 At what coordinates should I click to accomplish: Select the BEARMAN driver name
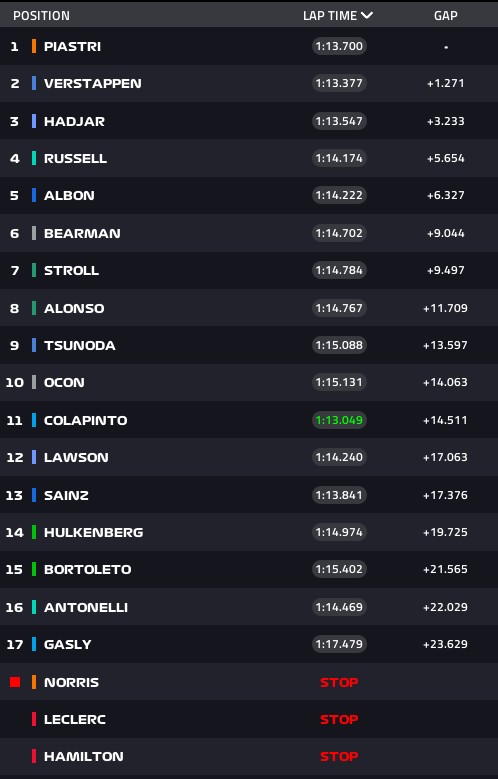coord(82,234)
